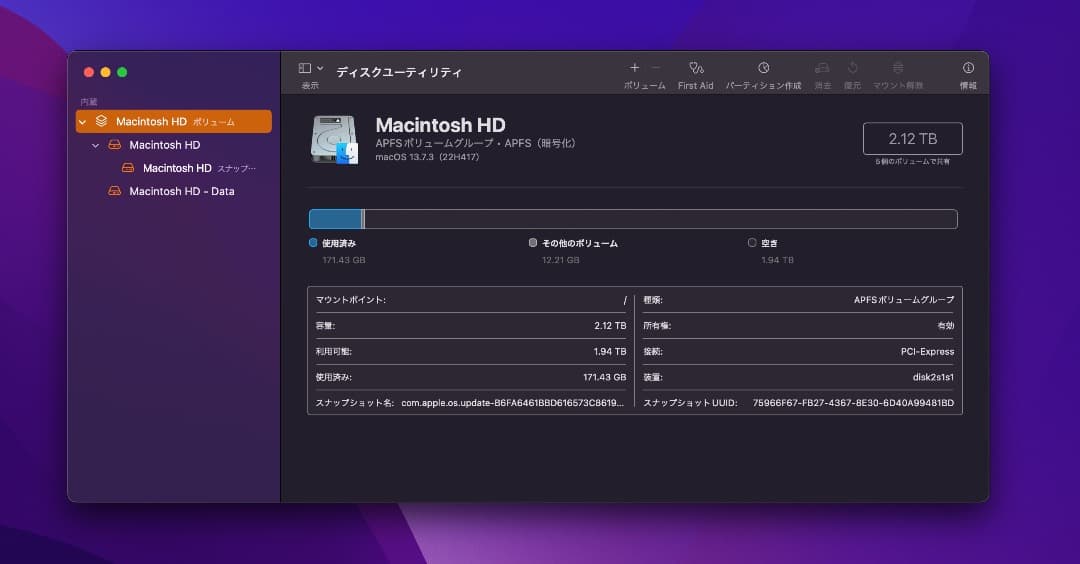Click the Macintosh HD - Data drive icon
Image resolution: width=1080 pixels, height=564 pixels.
[x=115, y=191]
